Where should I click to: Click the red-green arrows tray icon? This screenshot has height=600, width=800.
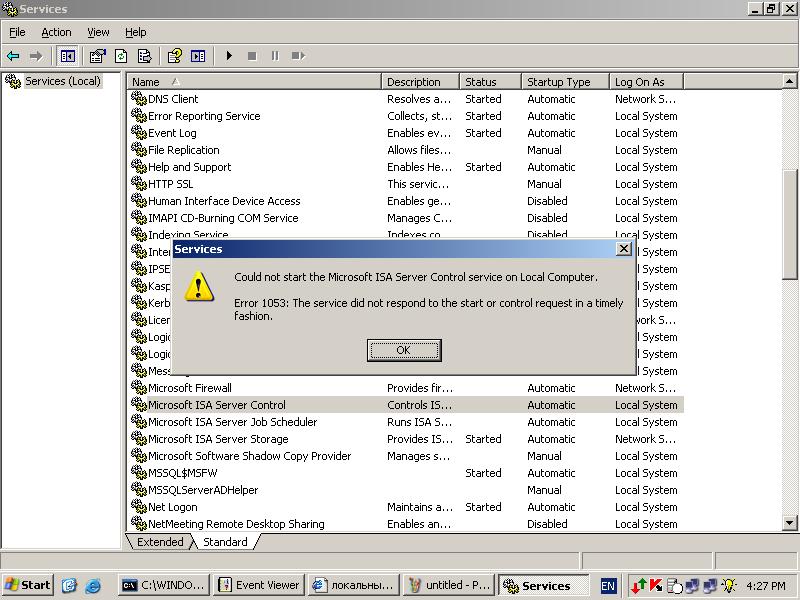click(x=638, y=585)
